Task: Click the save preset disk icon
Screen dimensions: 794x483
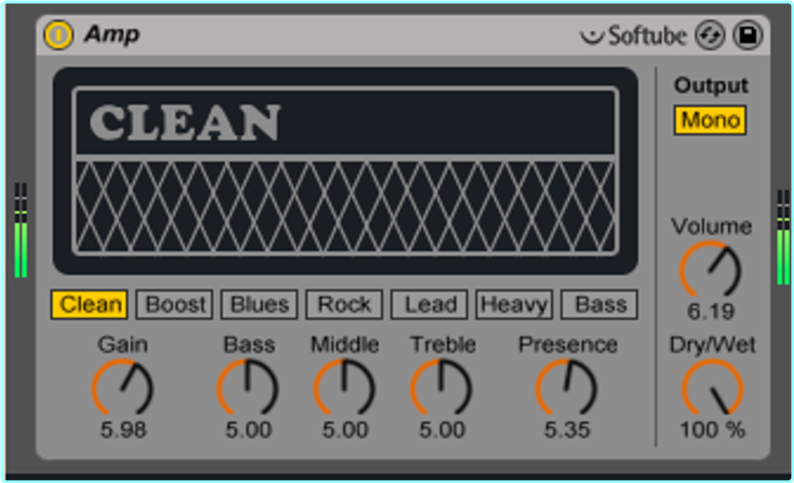Action: coord(748,35)
